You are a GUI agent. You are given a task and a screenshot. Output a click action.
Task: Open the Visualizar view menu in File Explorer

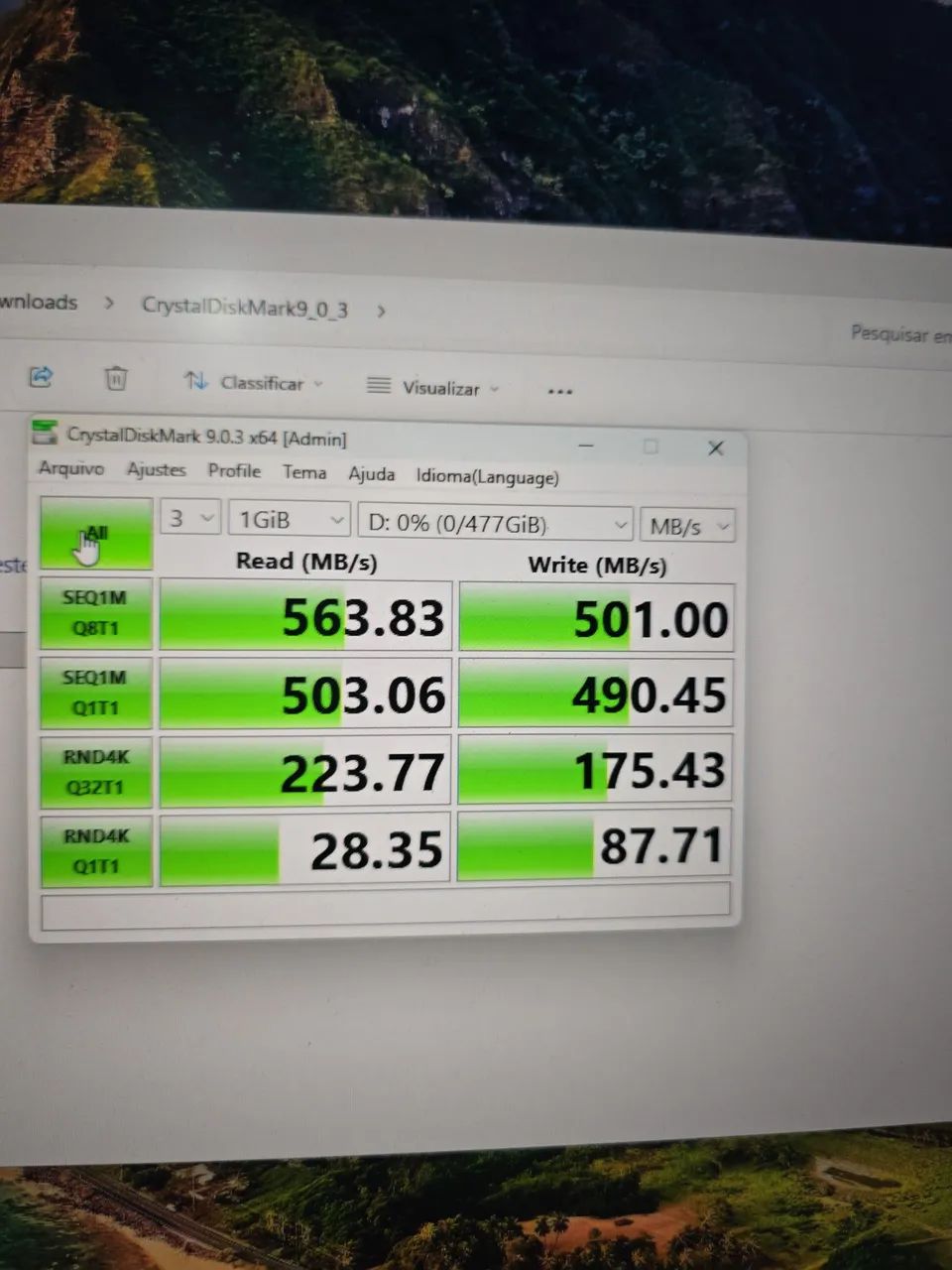[432, 387]
